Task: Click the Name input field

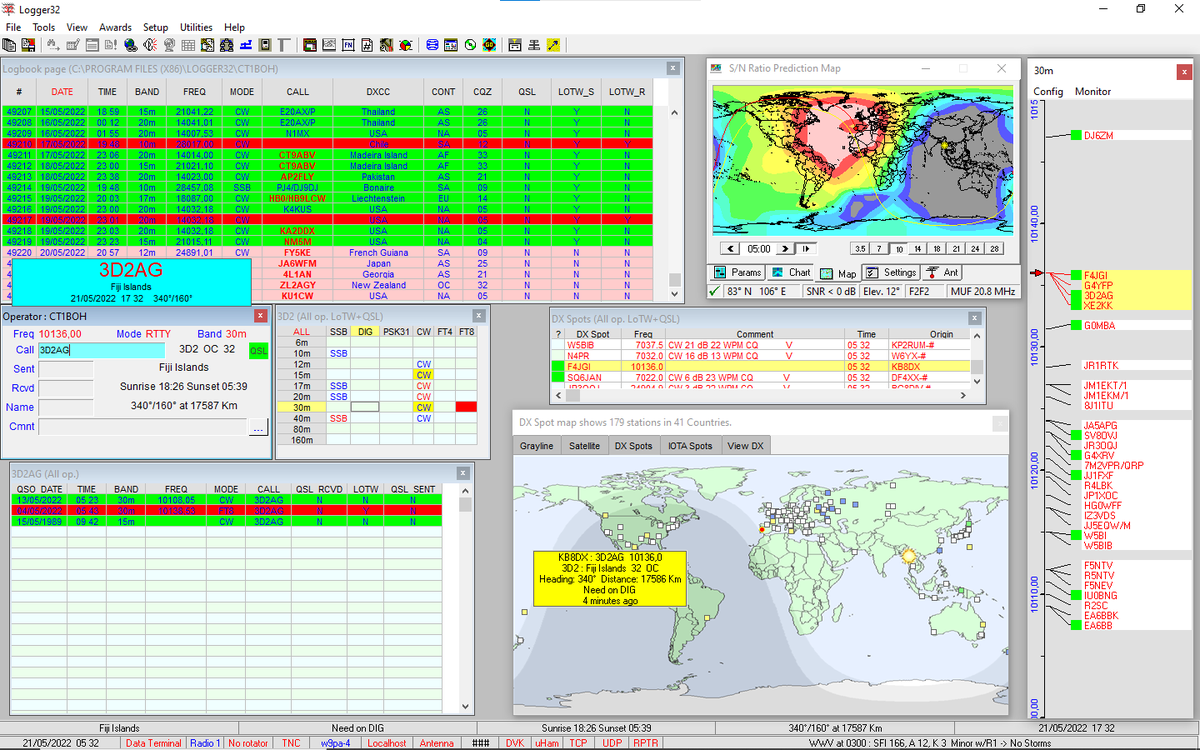Action: pyautogui.click(x=66, y=407)
